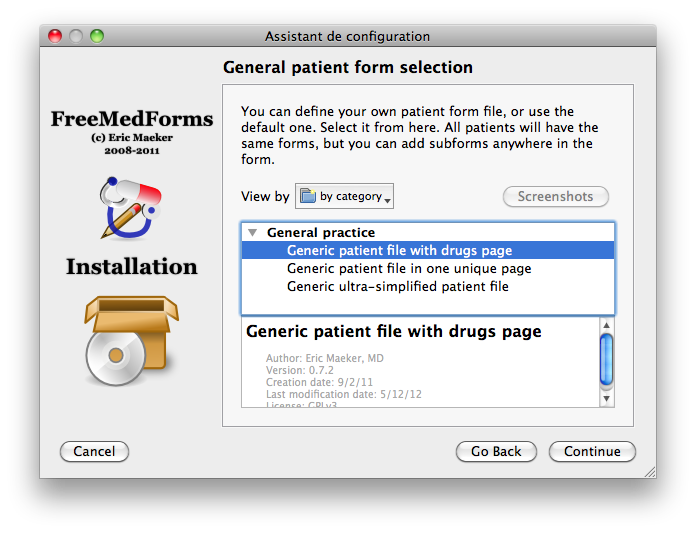This screenshot has height=533, width=696.
Task: Cancel the configuration assistant
Action: (94, 451)
